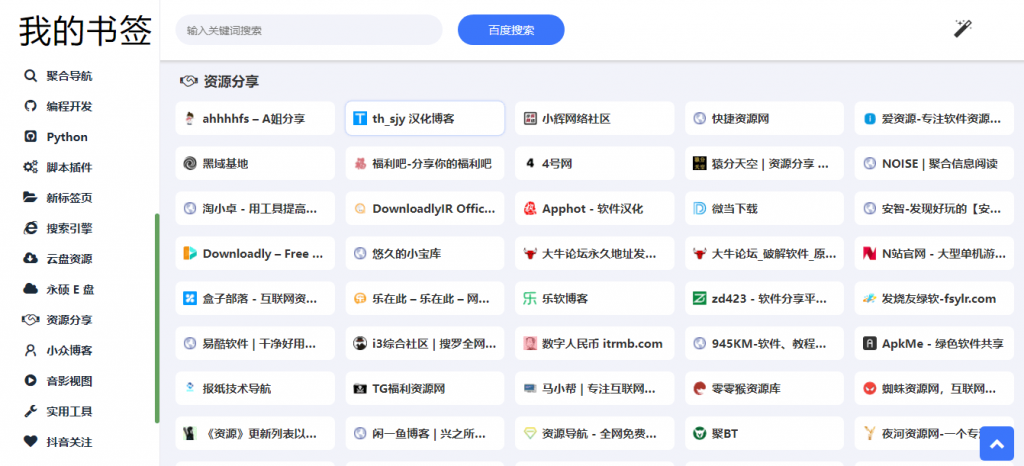
Task: Click the GitHub icon beside 编程开发
Action: point(30,106)
